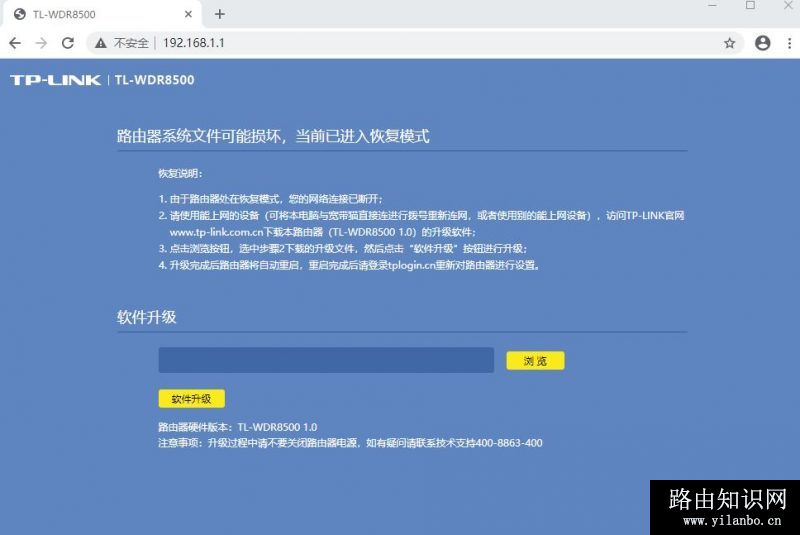Reload the page with the refresh icon
The width and height of the screenshot is (800, 535).
point(68,43)
